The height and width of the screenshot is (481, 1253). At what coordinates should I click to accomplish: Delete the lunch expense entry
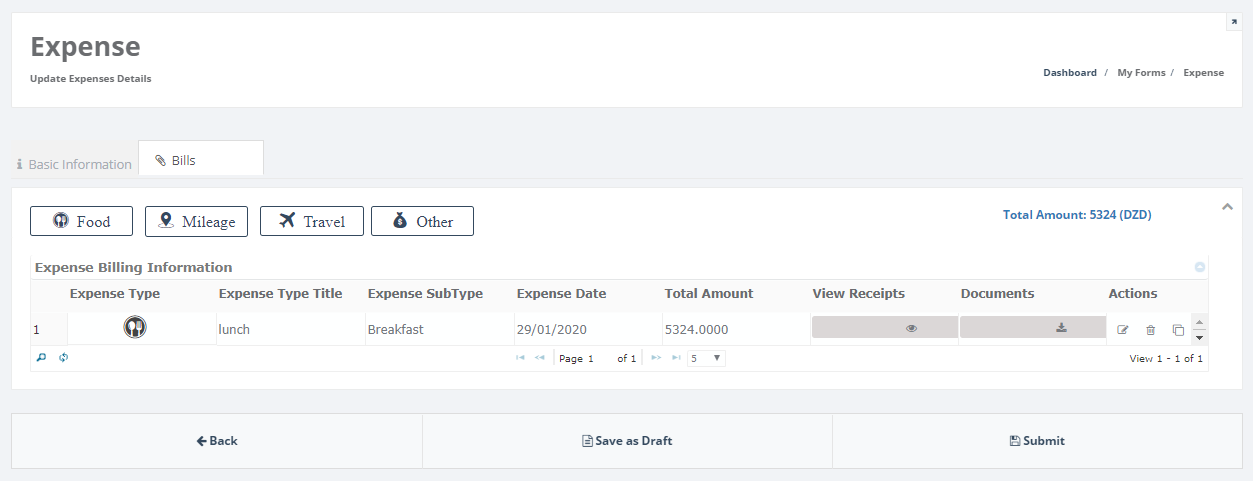pyautogui.click(x=1150, y=330)
